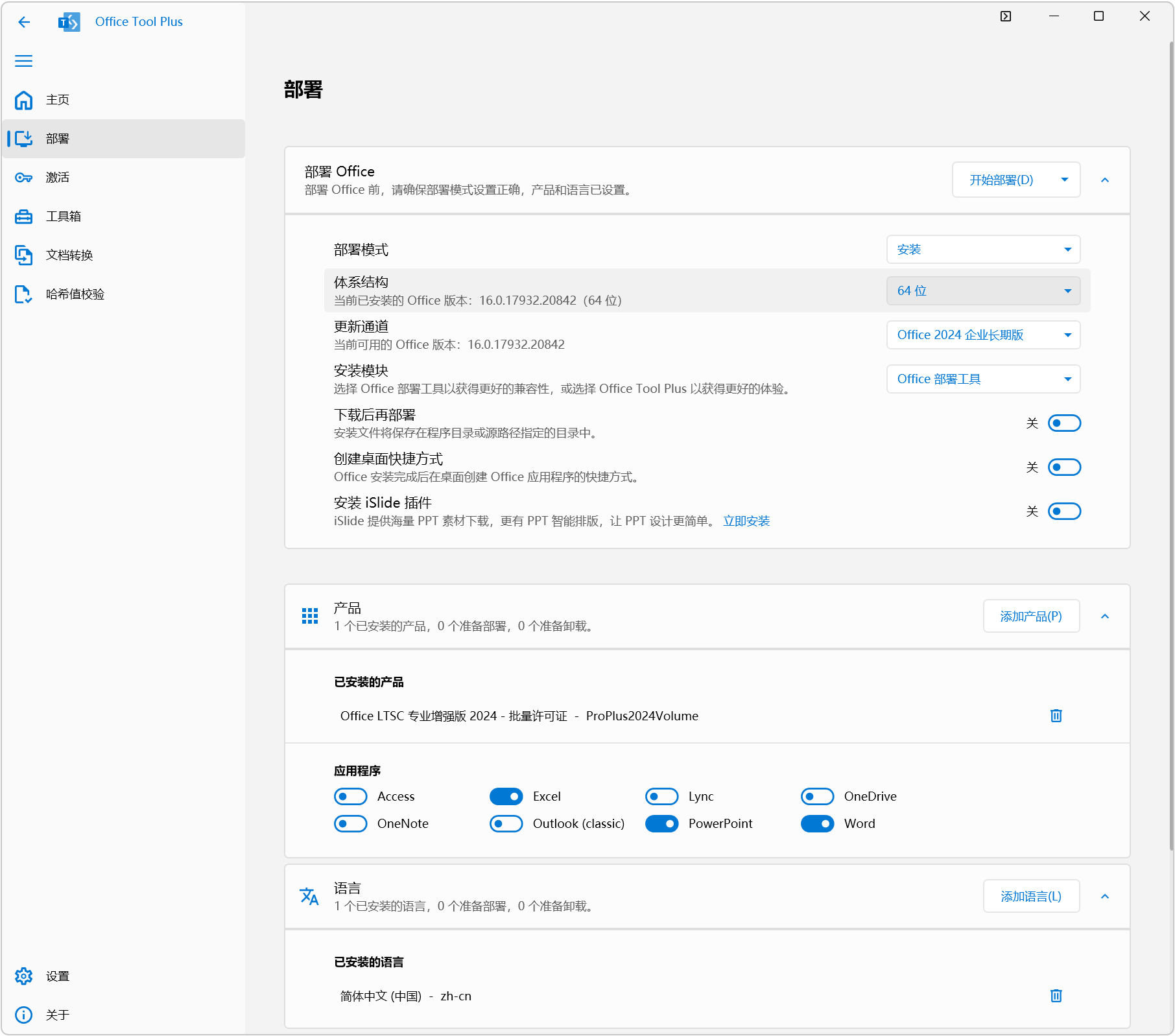Click the 立即安装 link for iSlide

coord(746,521)
